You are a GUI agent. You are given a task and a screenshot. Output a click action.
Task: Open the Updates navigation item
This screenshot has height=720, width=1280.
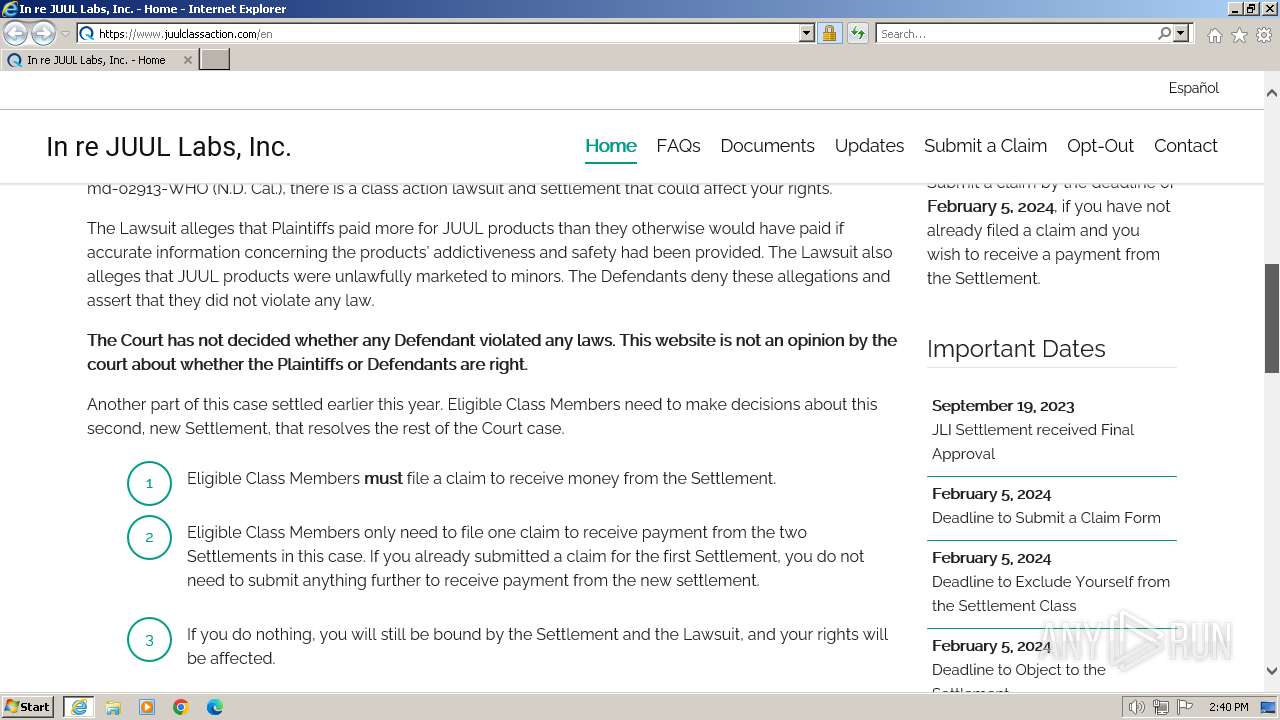(x=869, y=146)
